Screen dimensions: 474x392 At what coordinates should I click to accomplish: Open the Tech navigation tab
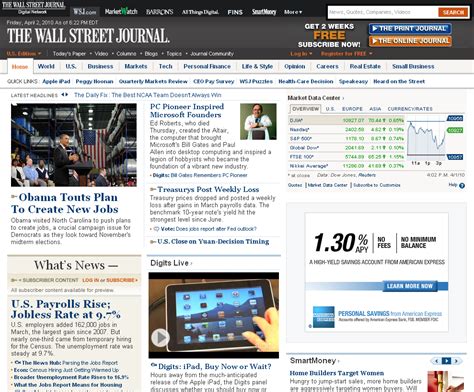click(x=165, y=66)
